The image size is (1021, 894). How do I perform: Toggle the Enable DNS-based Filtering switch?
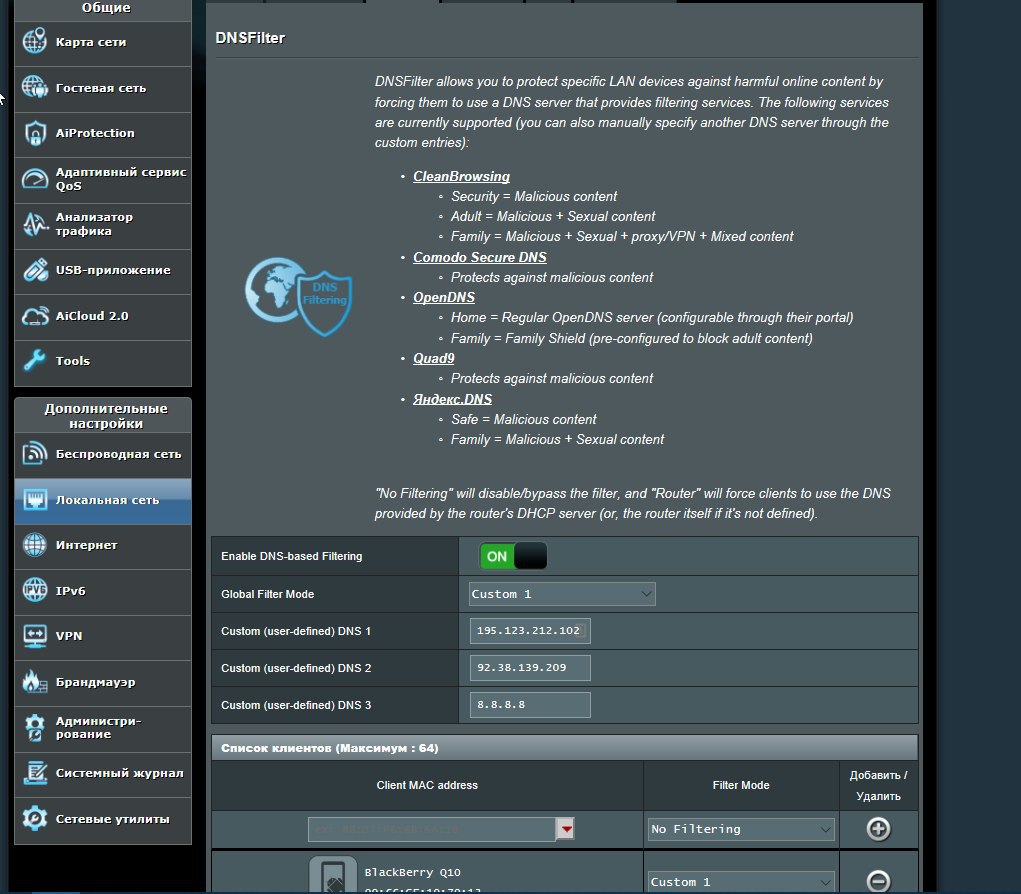513,556
